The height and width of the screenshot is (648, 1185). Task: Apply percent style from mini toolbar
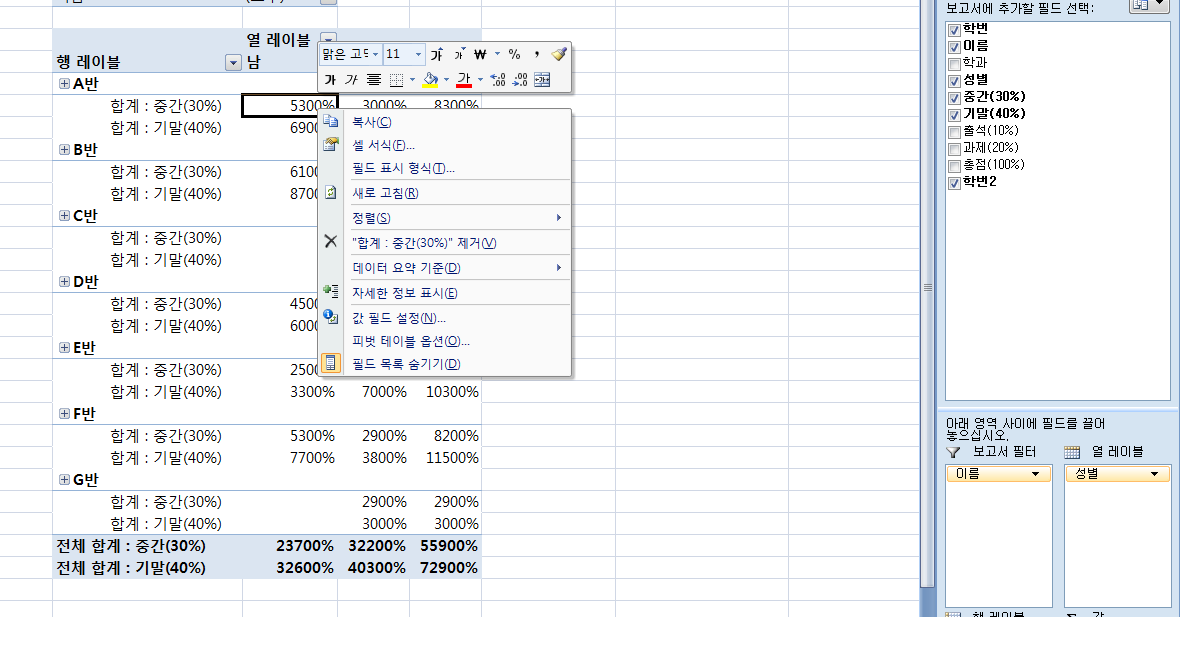coord(514,54)
